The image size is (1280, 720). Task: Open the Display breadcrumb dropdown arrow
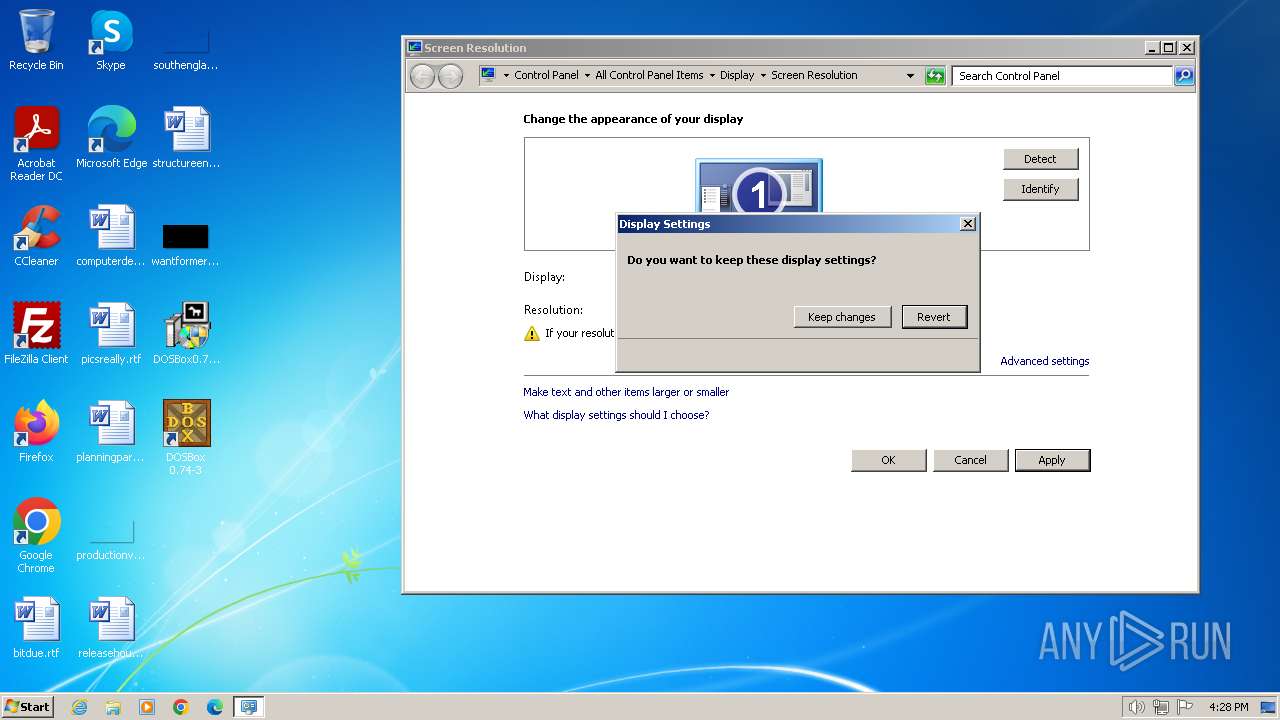click(763, 76)
